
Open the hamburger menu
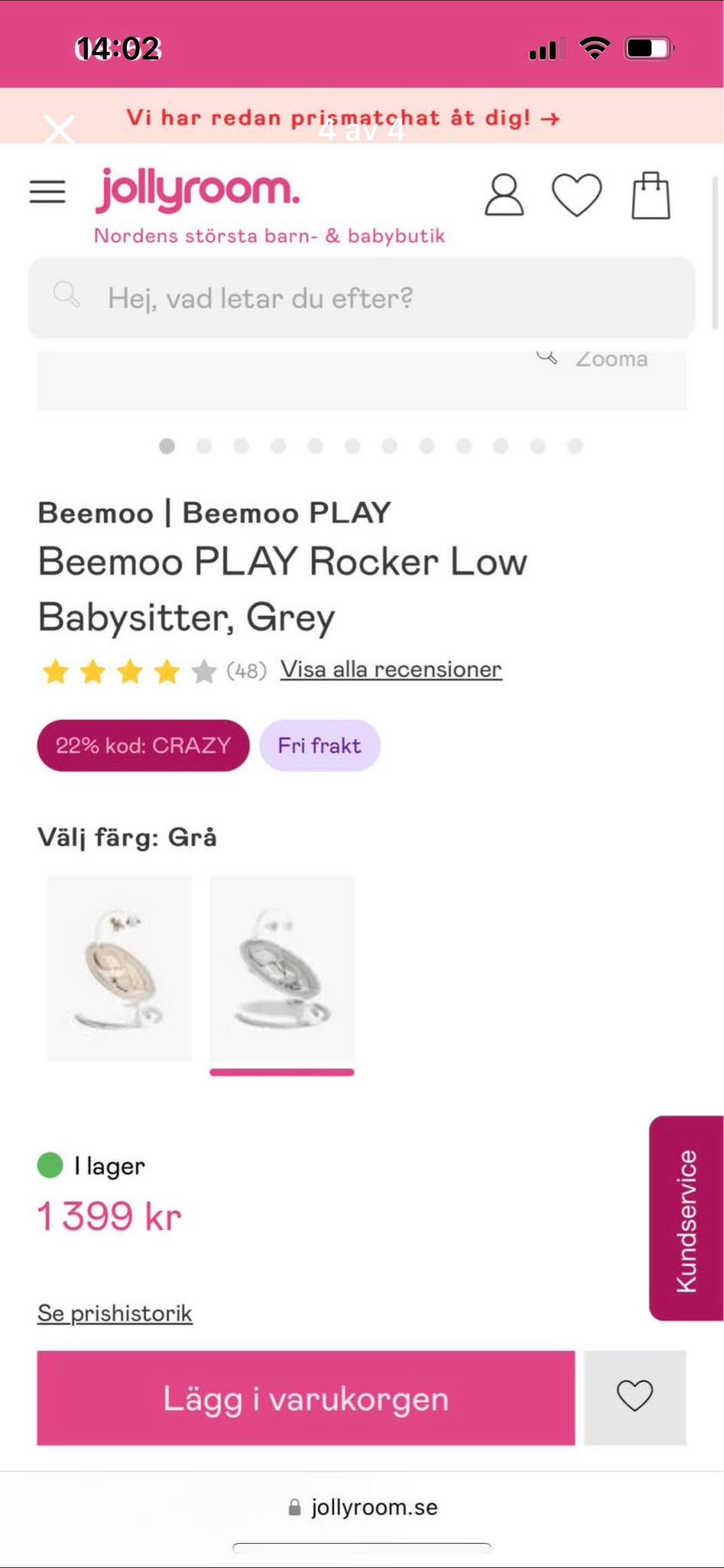coord(47,192)
